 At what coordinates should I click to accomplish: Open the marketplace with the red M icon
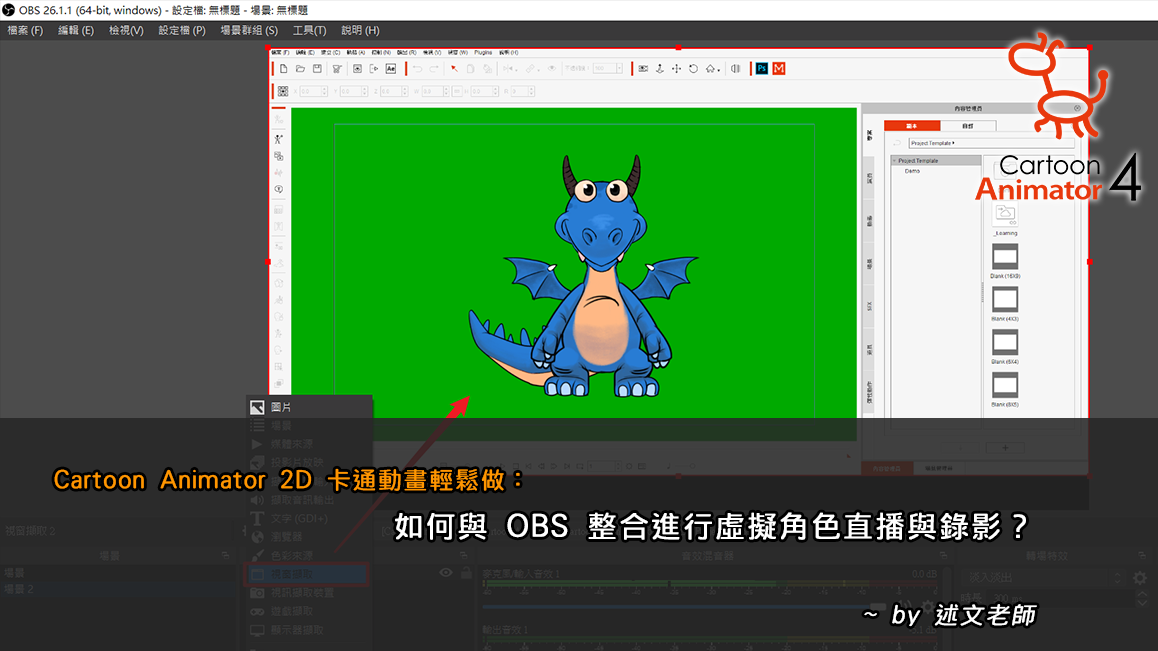[x=777, y=69]
